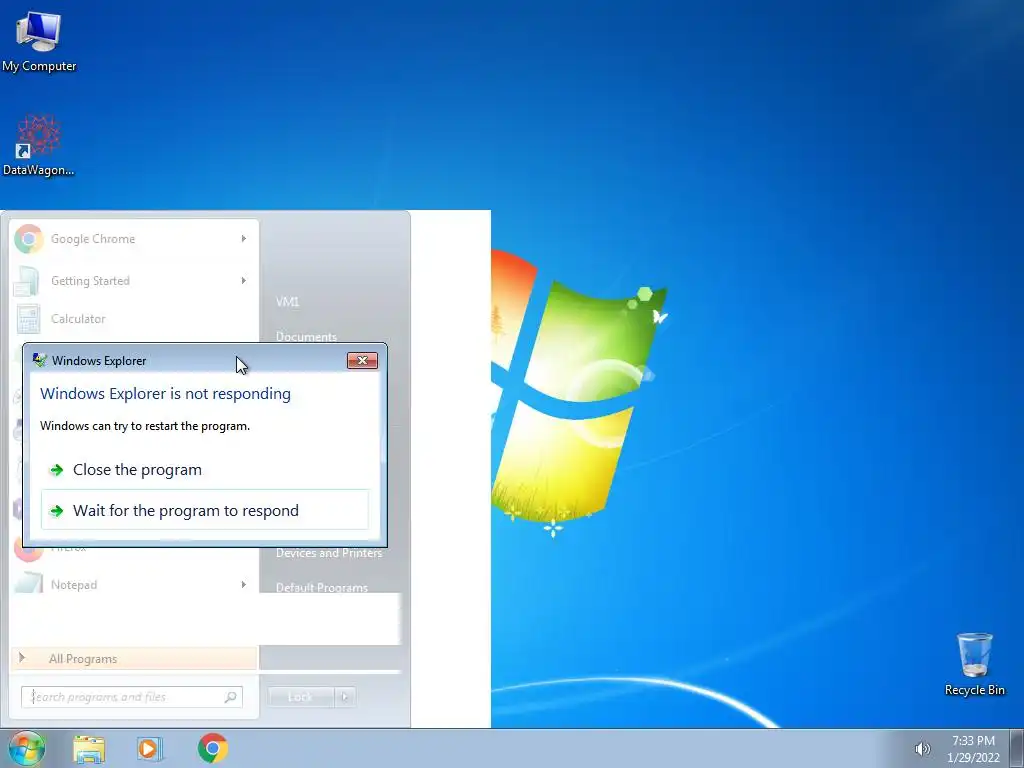
Task: Expand All Programs in the Start menu
Action: tap(134, 658)
